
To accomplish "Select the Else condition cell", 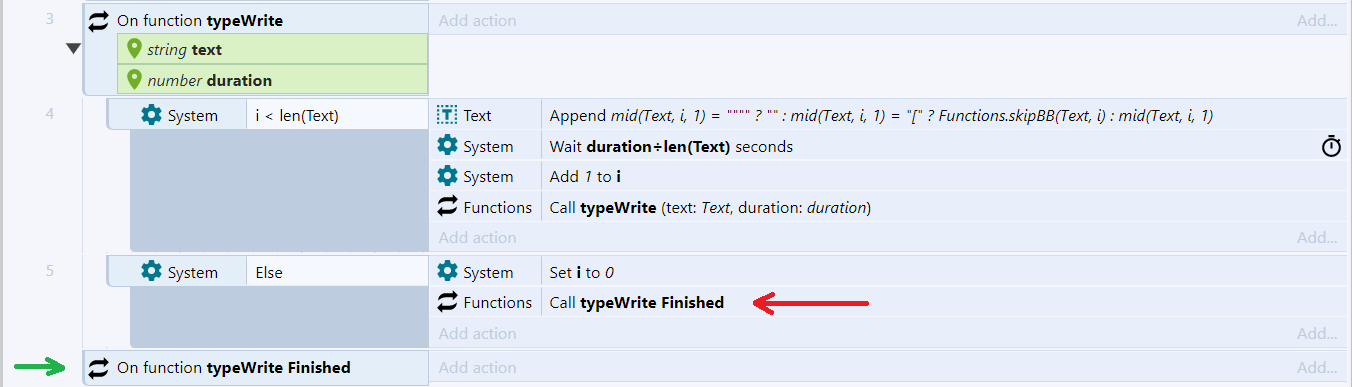I will [338, 272].
